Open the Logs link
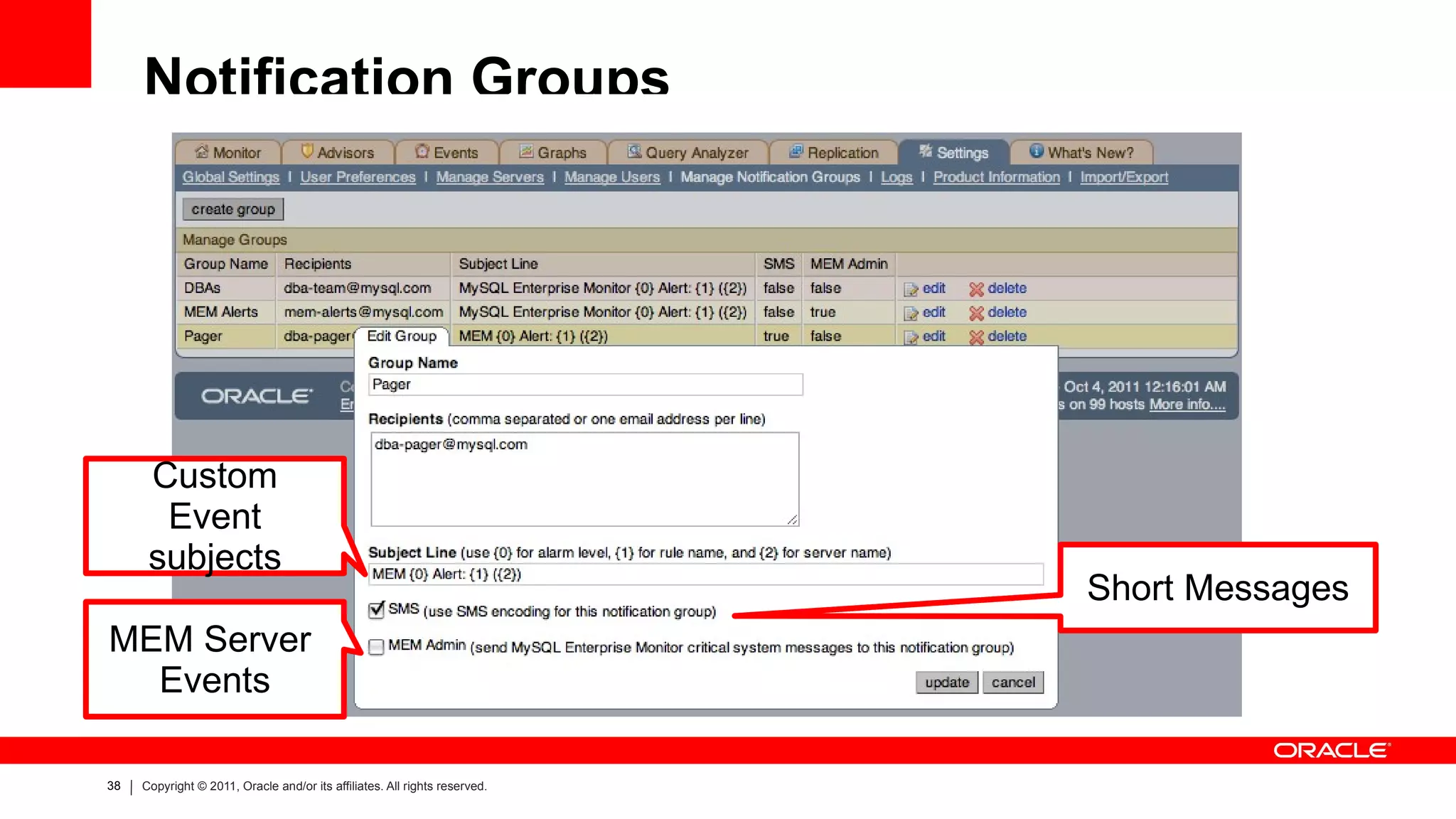 point(896,177)
